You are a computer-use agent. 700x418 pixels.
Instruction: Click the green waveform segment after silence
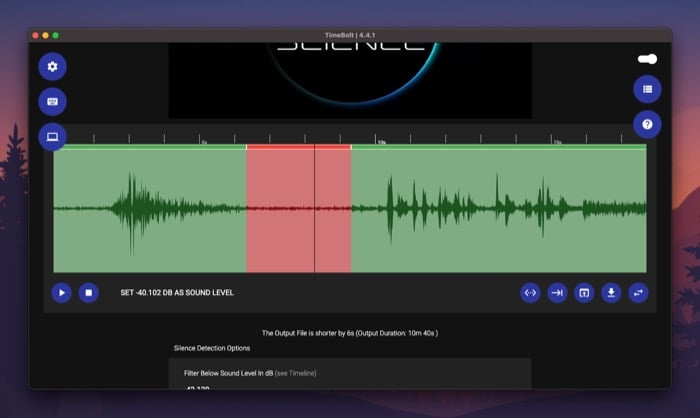click(499, 210)
